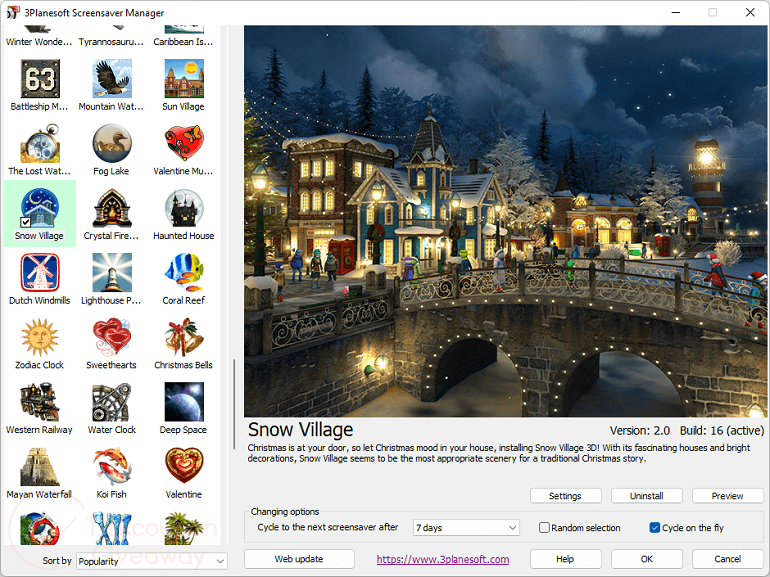Preview the Snow Village screensaver
This screenshot has width=770, height=577.
click(727, 496)
